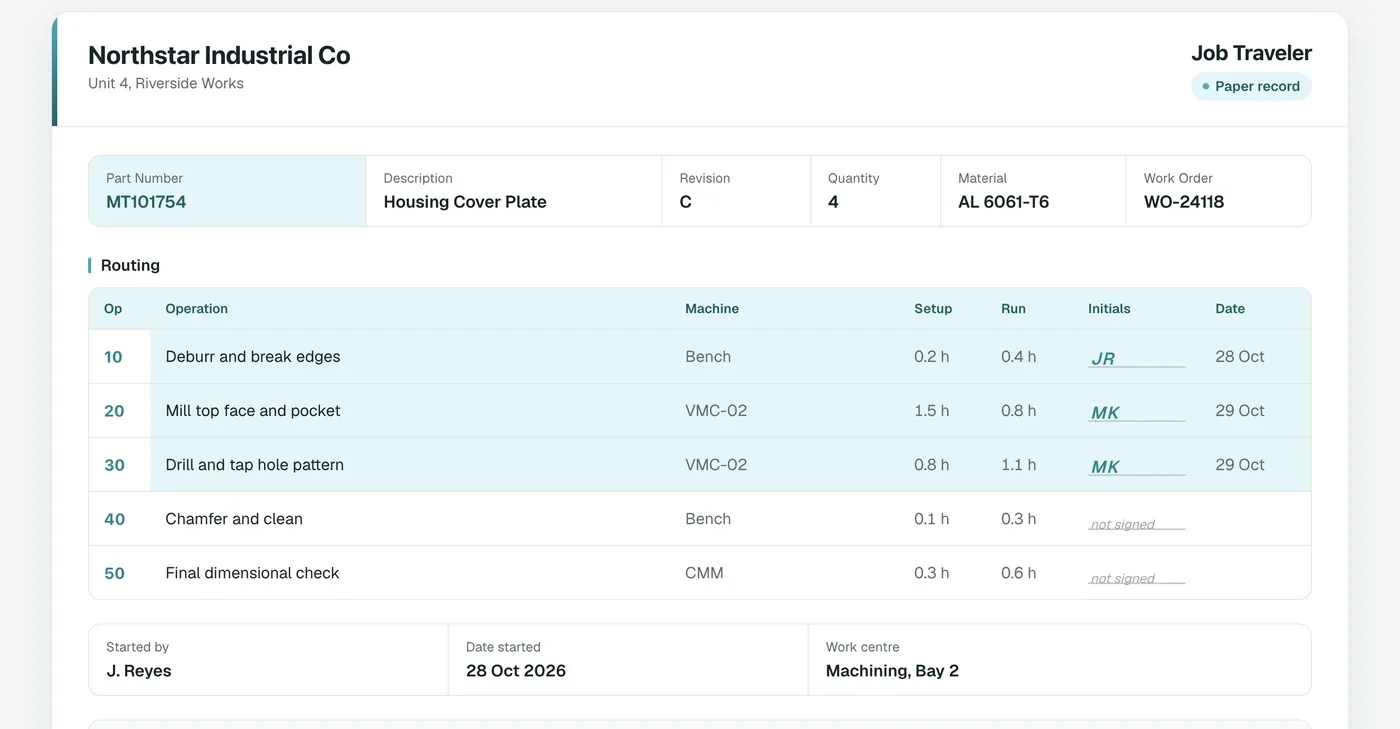Click material value AL 6061-T6
Image resolution: width=1400 pixels, height=729 pixels.
[1003, 202]
